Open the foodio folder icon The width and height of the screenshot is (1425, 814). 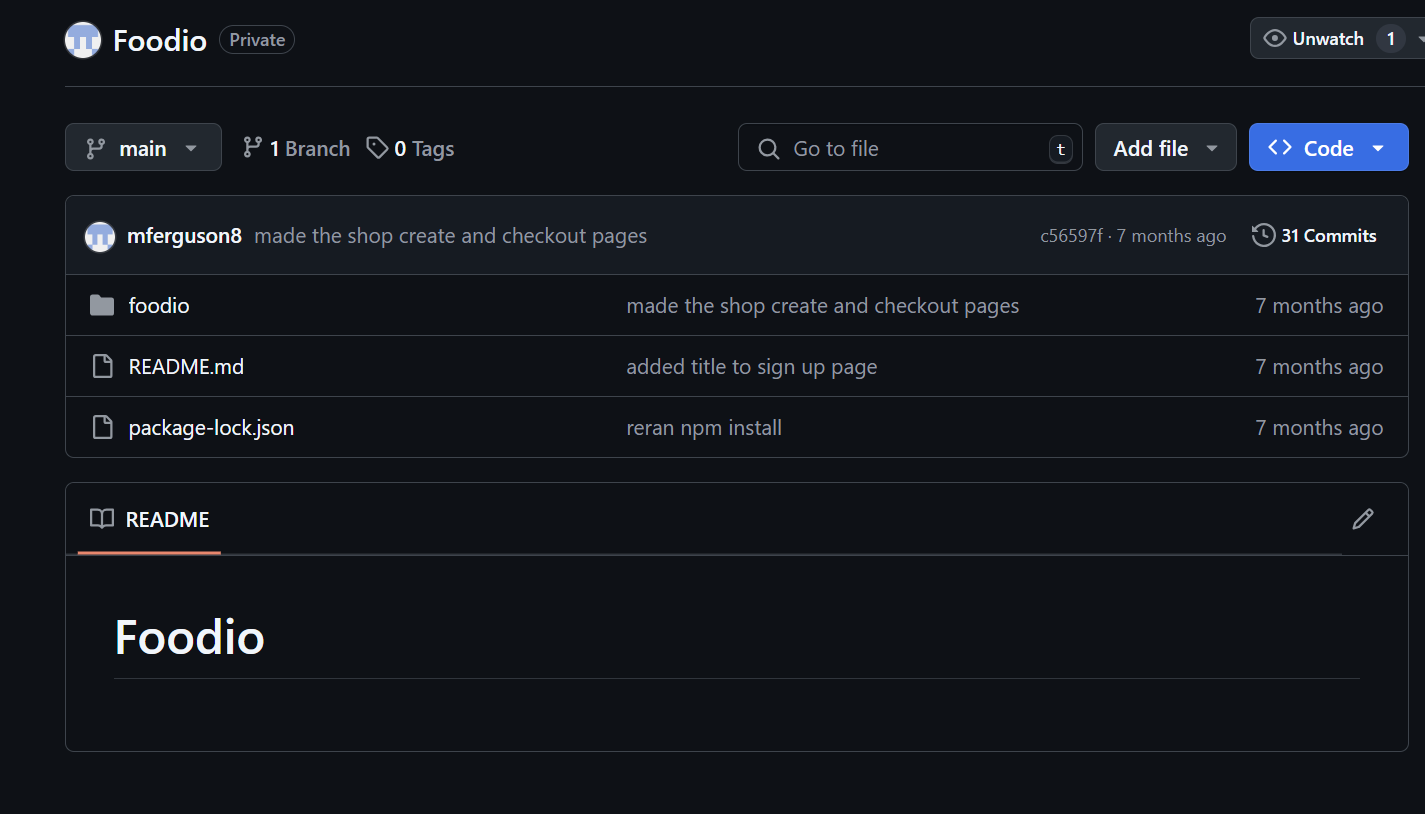click(102, 305)
